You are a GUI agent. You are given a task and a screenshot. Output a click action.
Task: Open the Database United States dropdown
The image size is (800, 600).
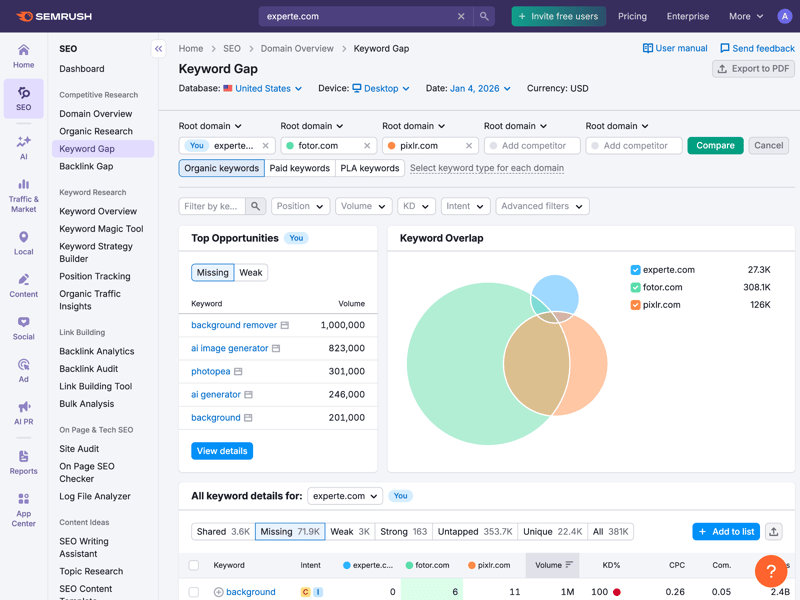tap(263, 89)
